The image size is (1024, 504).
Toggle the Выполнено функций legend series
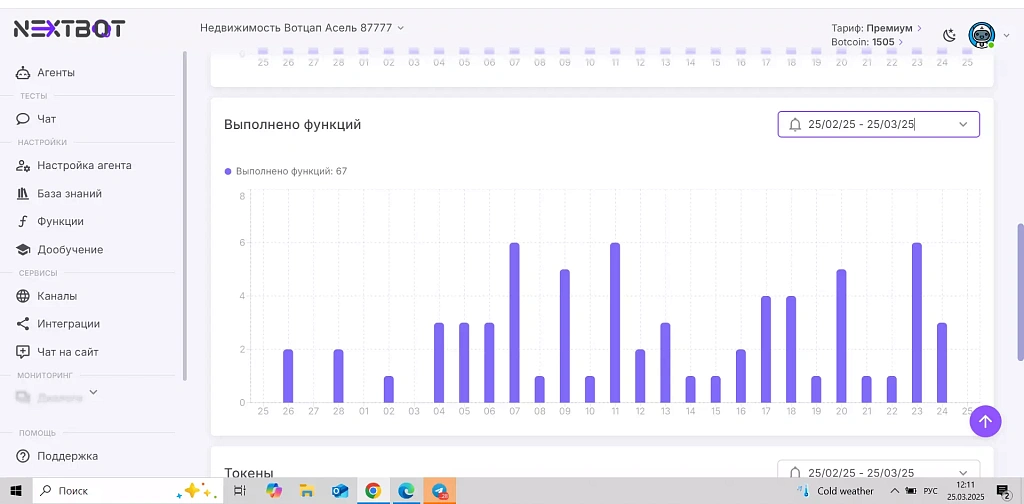(x=286, y=171)
